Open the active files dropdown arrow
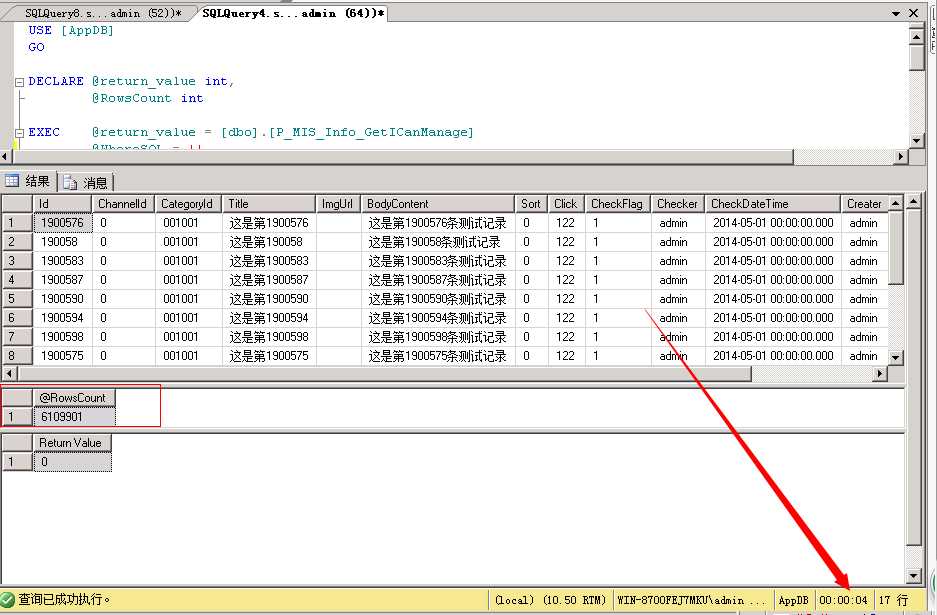This screenshot has width=937, height=615. [896, 13]
